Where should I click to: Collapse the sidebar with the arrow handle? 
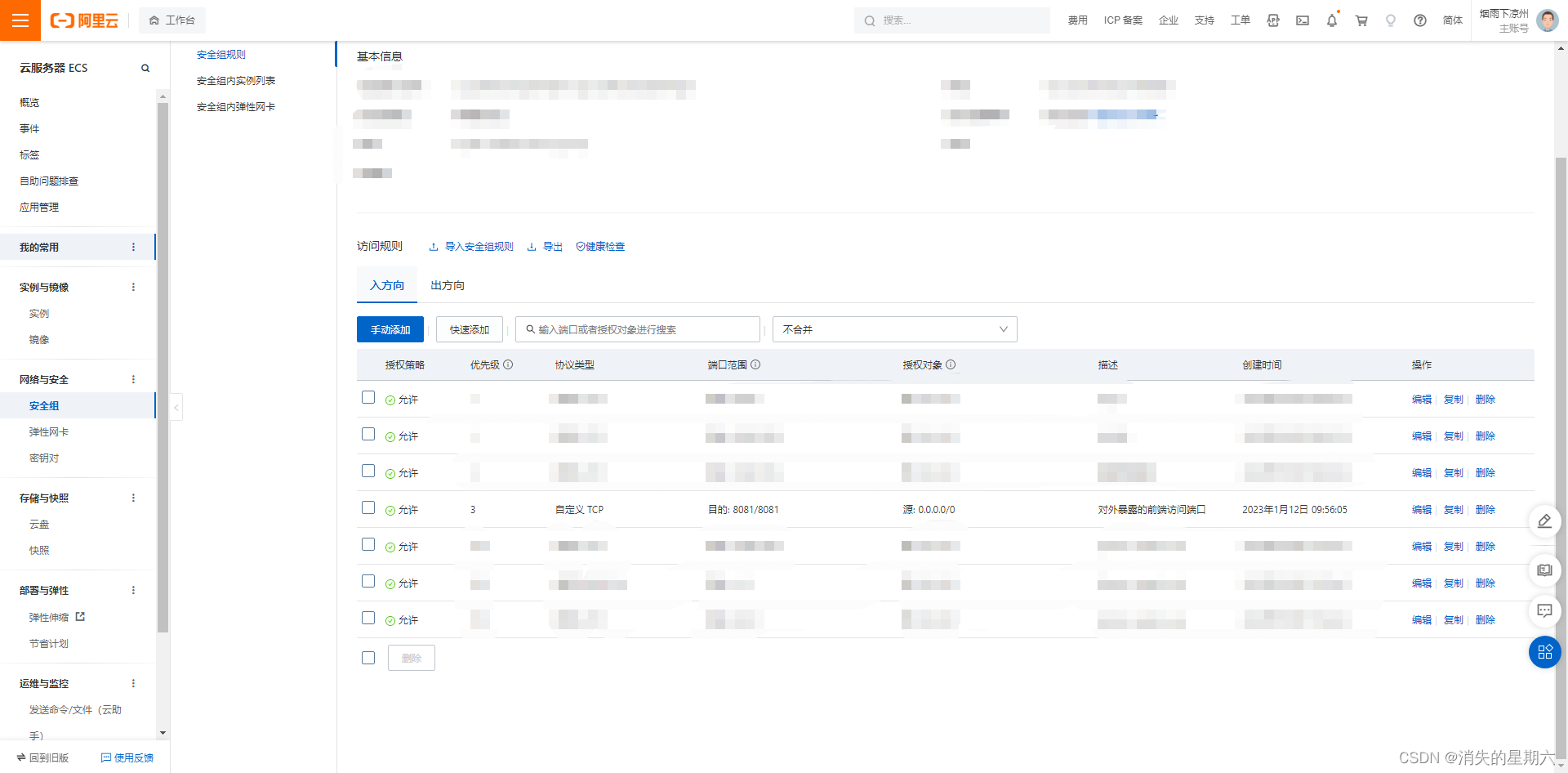click(x=176, y=407)
